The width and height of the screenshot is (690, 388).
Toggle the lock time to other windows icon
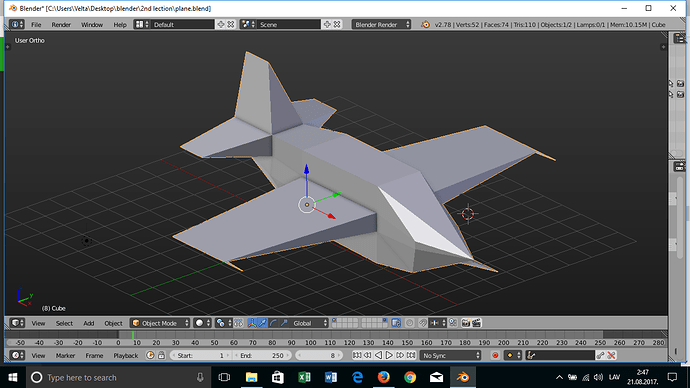(161, 355)
